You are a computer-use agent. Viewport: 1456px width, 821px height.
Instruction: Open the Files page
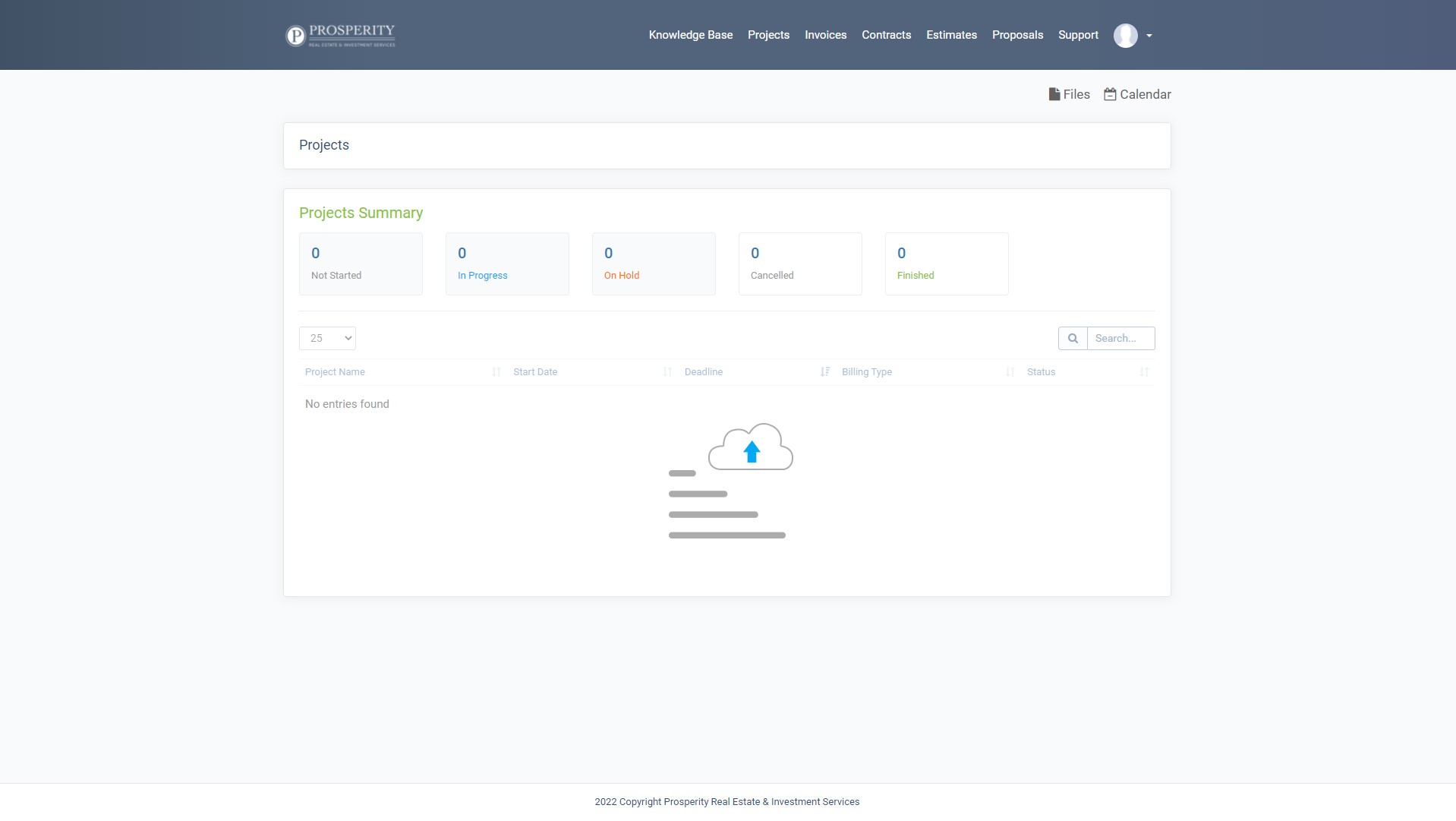point(1069,94)
